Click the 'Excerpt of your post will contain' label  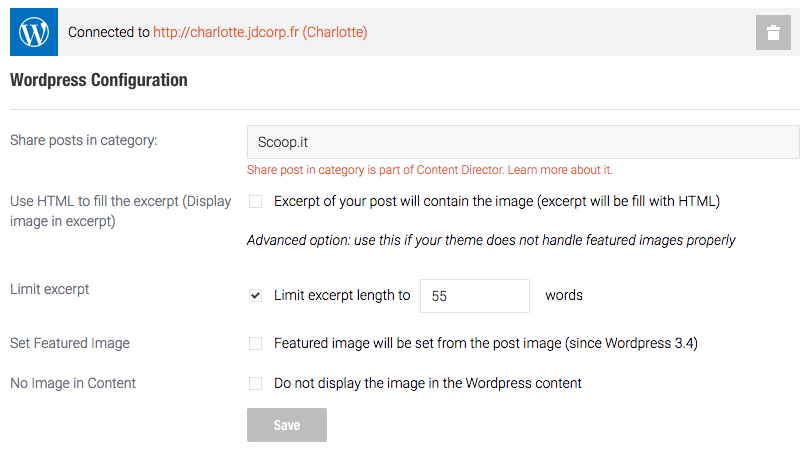click(497, 201)
